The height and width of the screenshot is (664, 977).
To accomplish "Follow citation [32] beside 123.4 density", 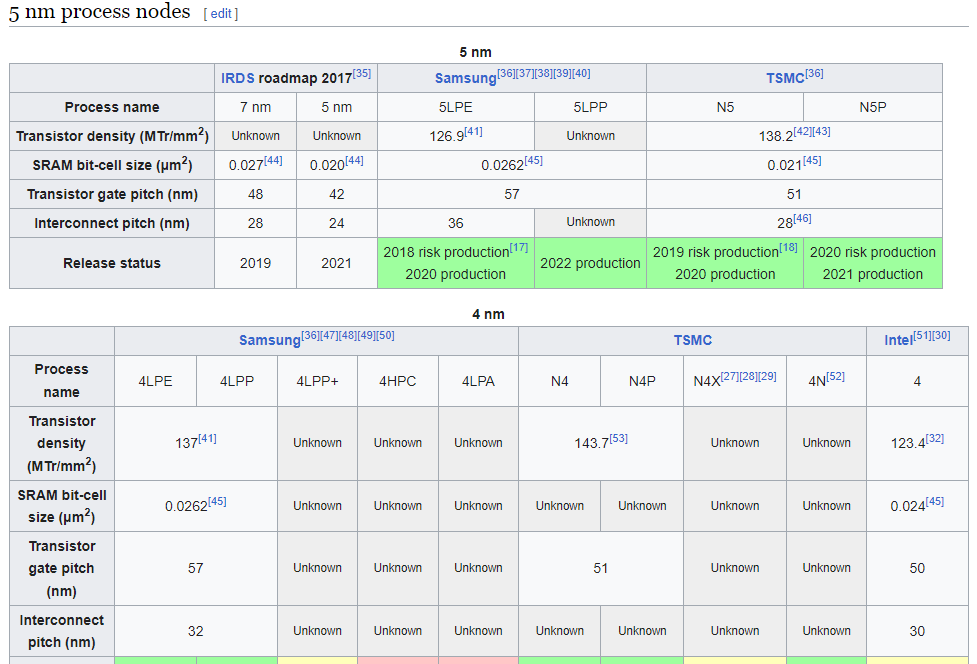I will [x=935, y=439].
